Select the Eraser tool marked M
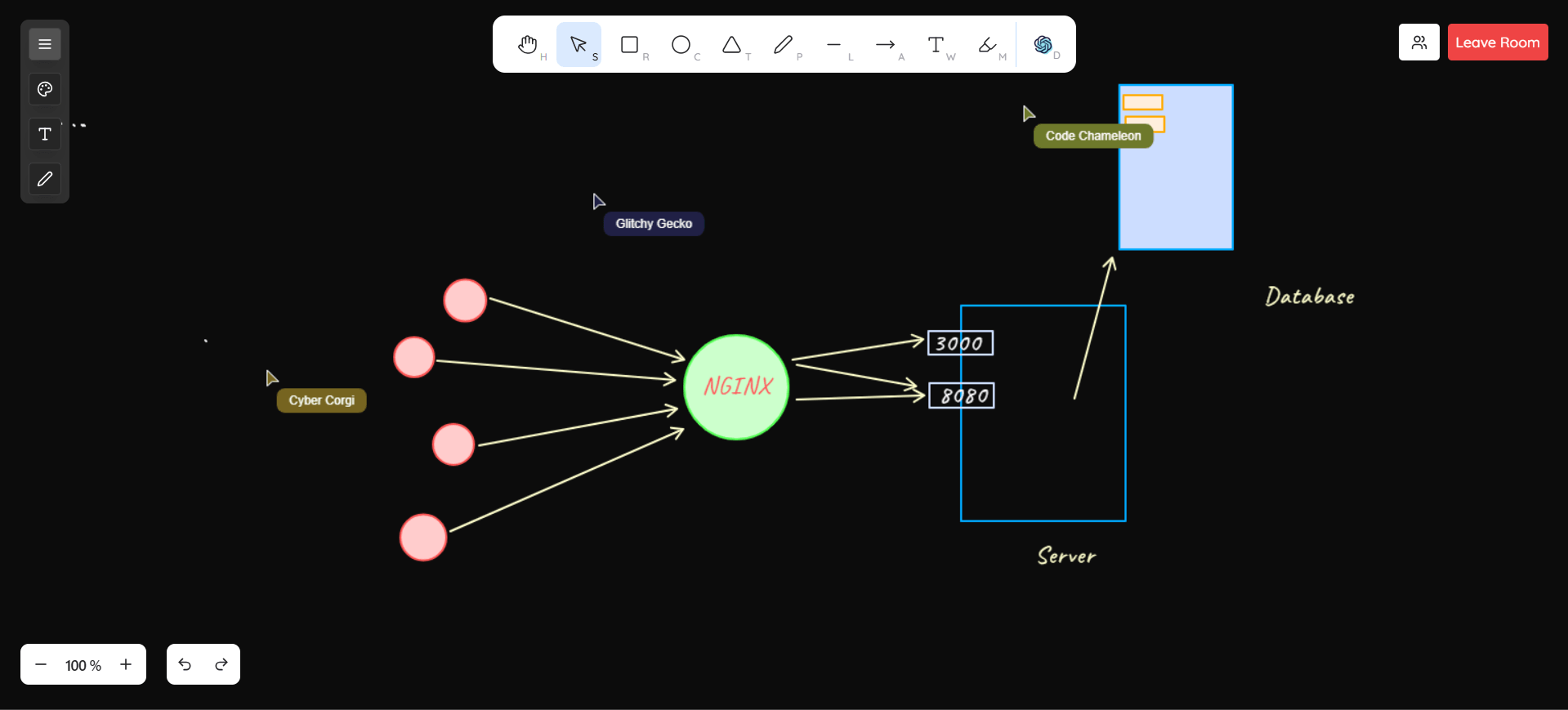 (x=988, y=44)
